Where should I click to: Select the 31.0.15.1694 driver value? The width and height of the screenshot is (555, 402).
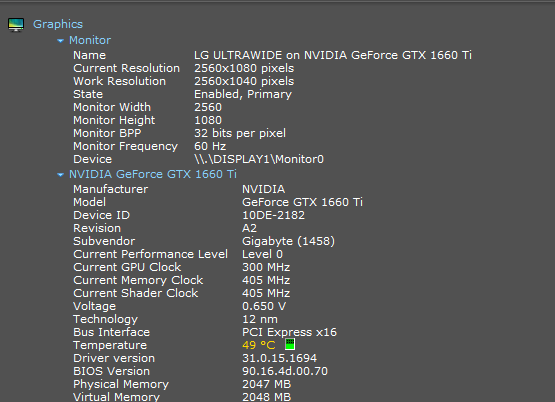[x=279, y=358]
